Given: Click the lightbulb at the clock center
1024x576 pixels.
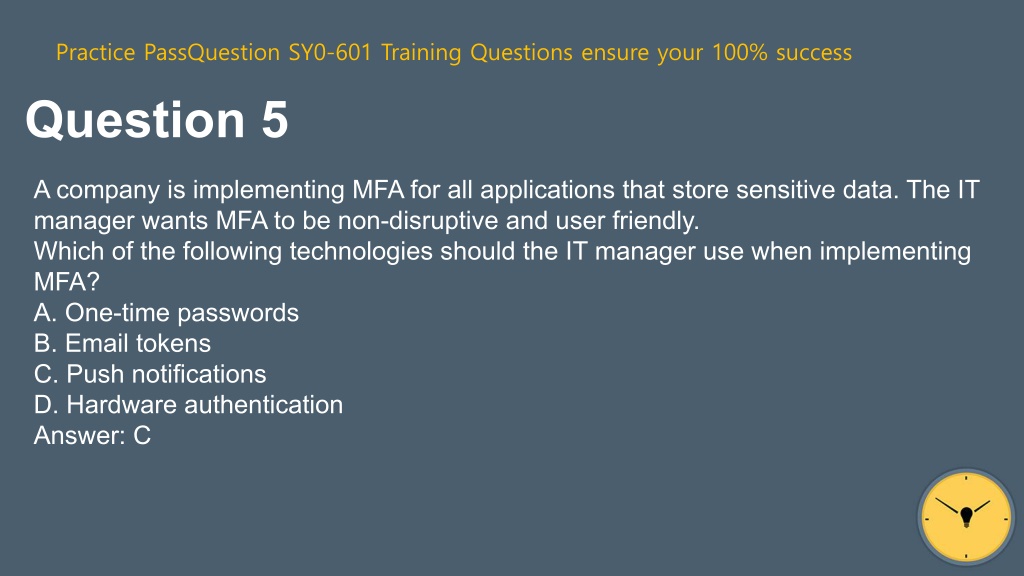Looking at the screenshot, I should point(967,516).
